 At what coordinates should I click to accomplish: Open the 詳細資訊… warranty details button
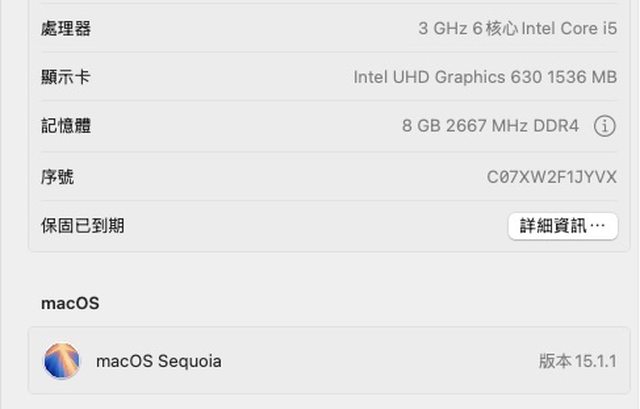pyautogui.click(x=562, y=226)
